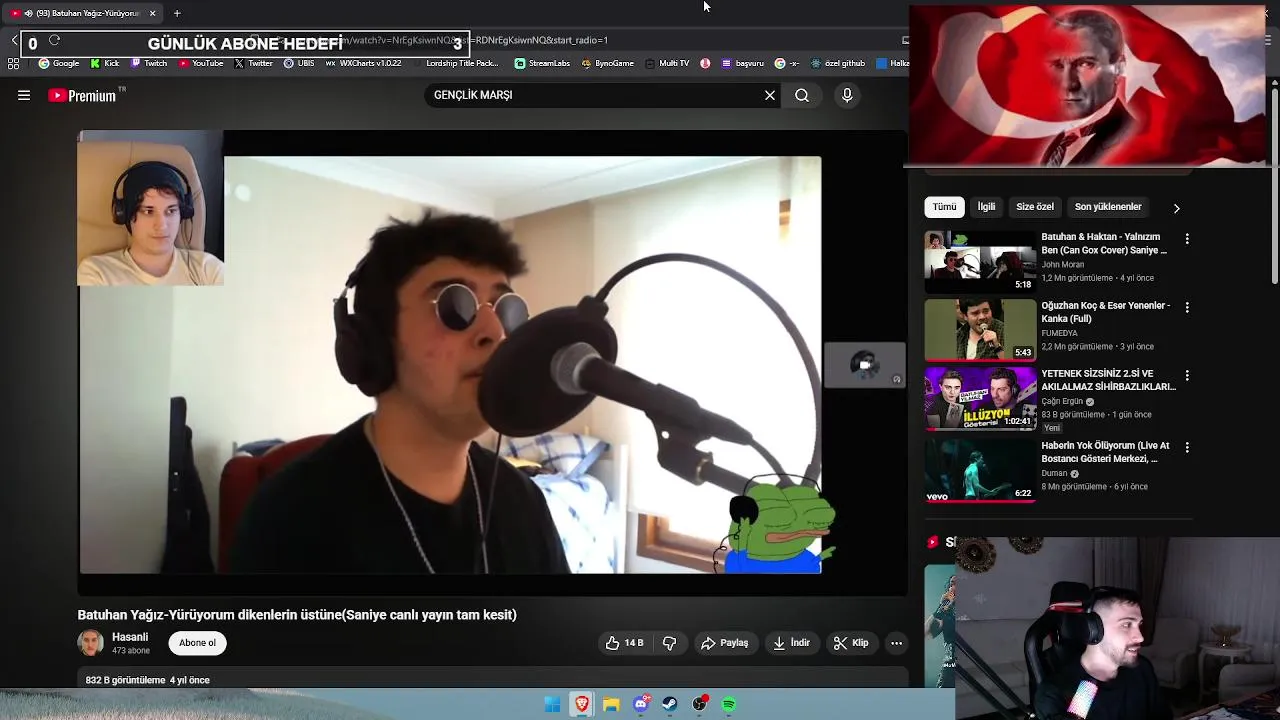This screenshot has width=1280, height=720.
Task: Open the Haberin Yok Ölüyorum video title
Action: coord(1105,452)
